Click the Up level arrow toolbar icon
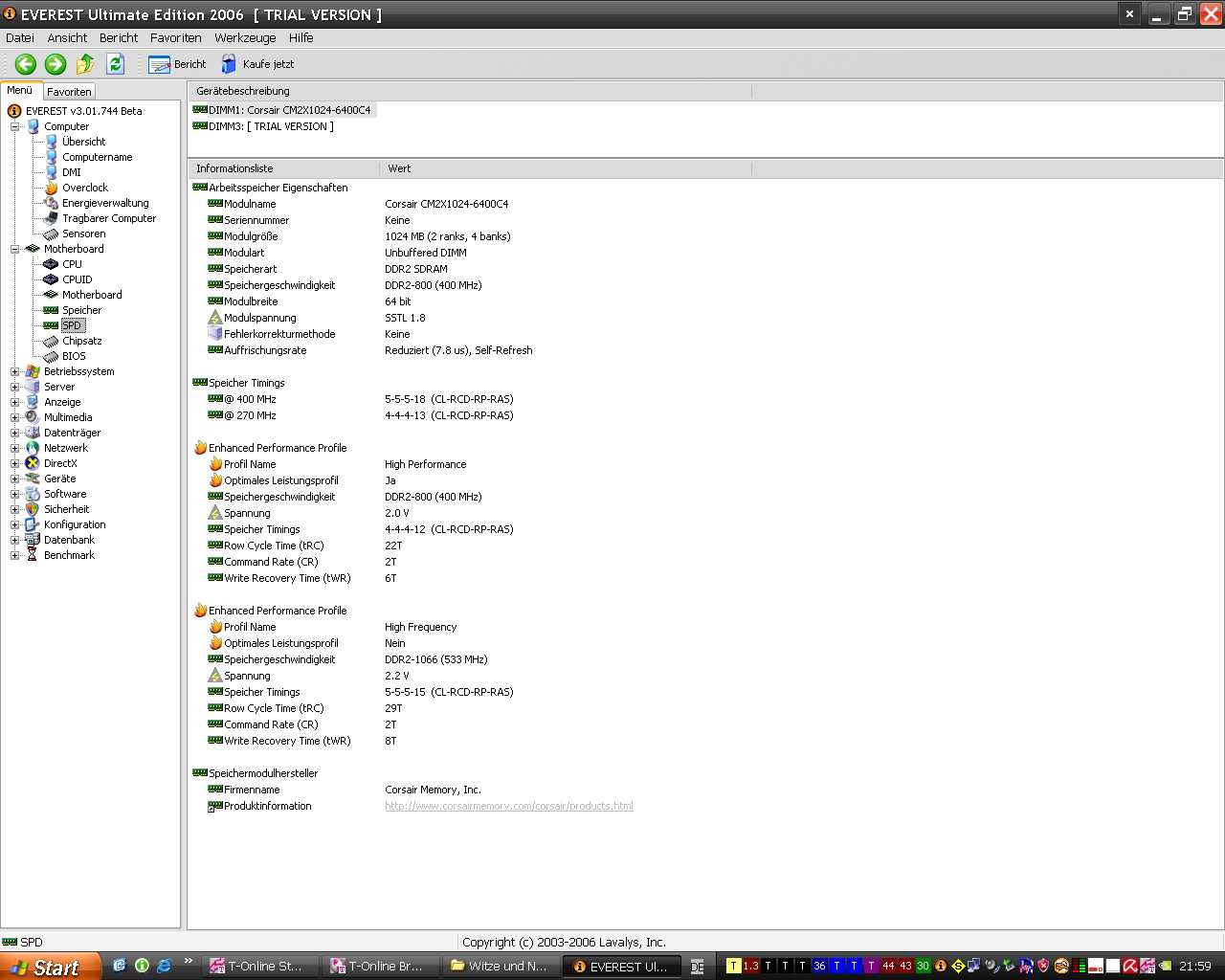Screen dimensions: 1225x980 click(85, 64)
